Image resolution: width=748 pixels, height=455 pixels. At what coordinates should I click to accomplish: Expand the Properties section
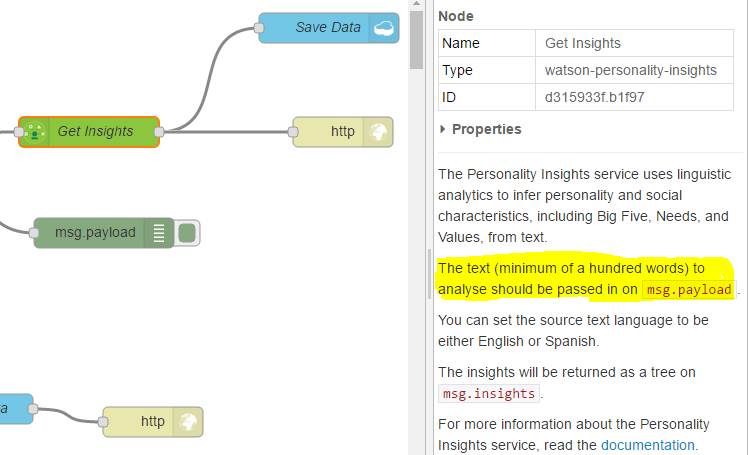pyautogui.click(x=481, y=129)
